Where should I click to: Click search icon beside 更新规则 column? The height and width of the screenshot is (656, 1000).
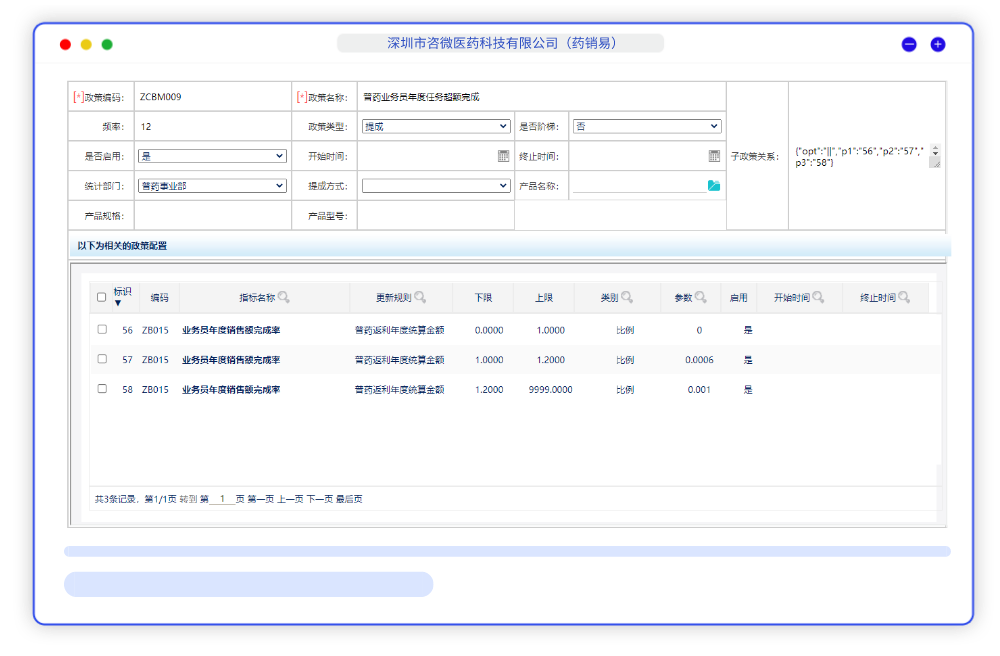click(420, 297)
